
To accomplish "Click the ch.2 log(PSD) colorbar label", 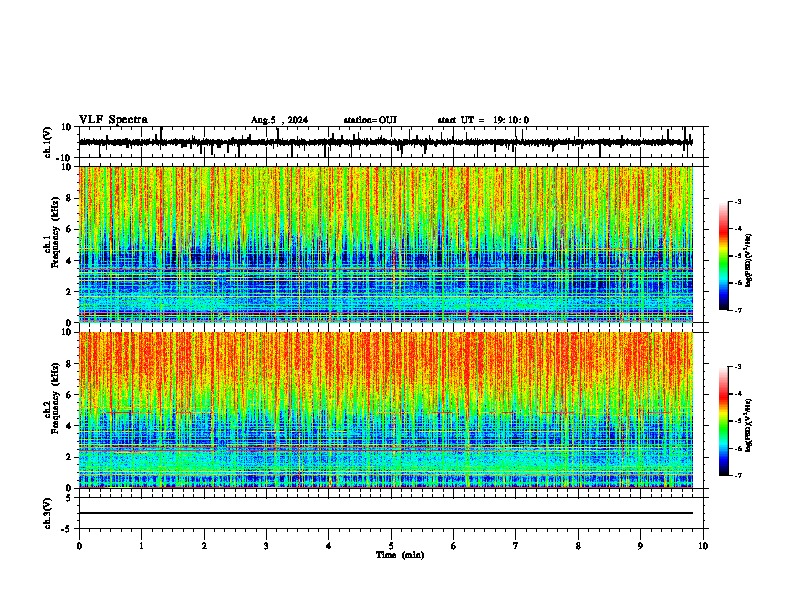I will (748, 426).
